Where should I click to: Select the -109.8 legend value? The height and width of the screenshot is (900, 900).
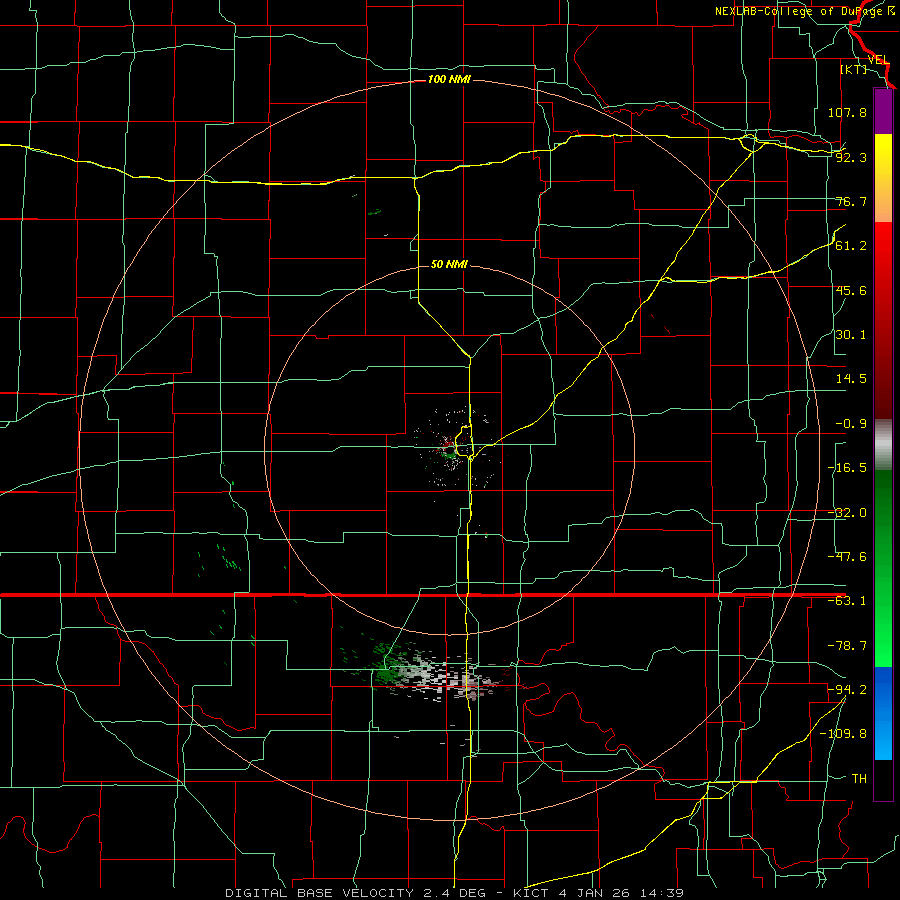843,734
